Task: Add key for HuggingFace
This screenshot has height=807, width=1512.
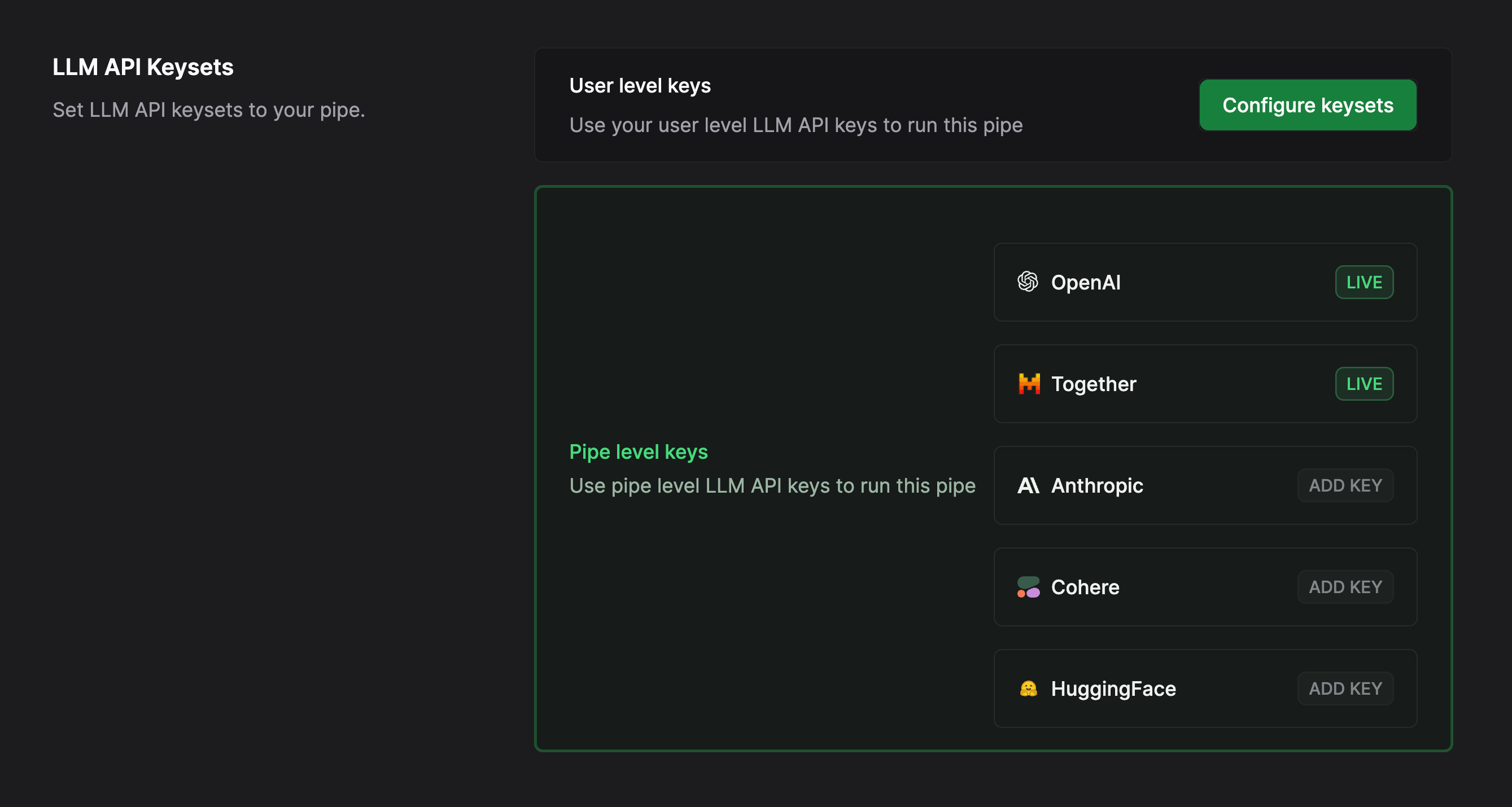Action: pos(1345,688)
